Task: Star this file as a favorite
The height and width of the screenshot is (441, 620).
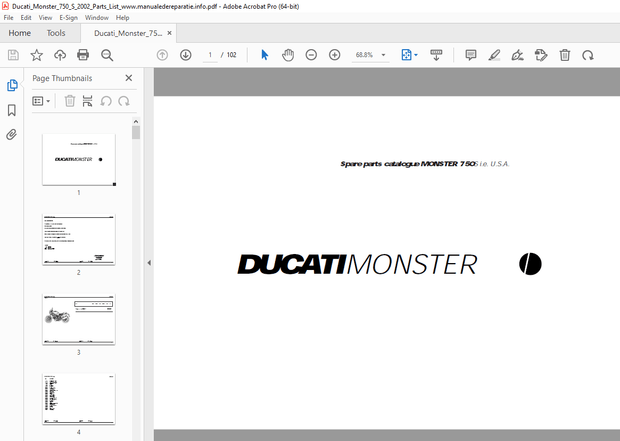Action: [37, 55]
